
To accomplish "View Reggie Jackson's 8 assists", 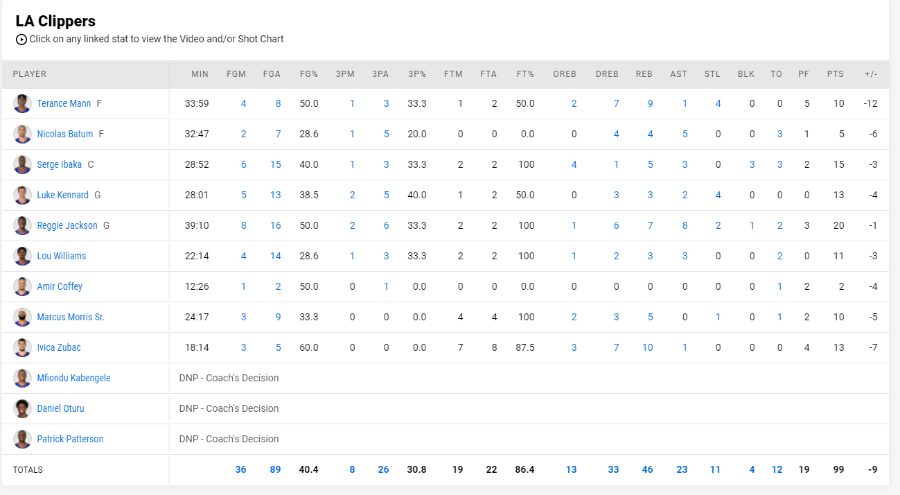I will coord(685,226).
